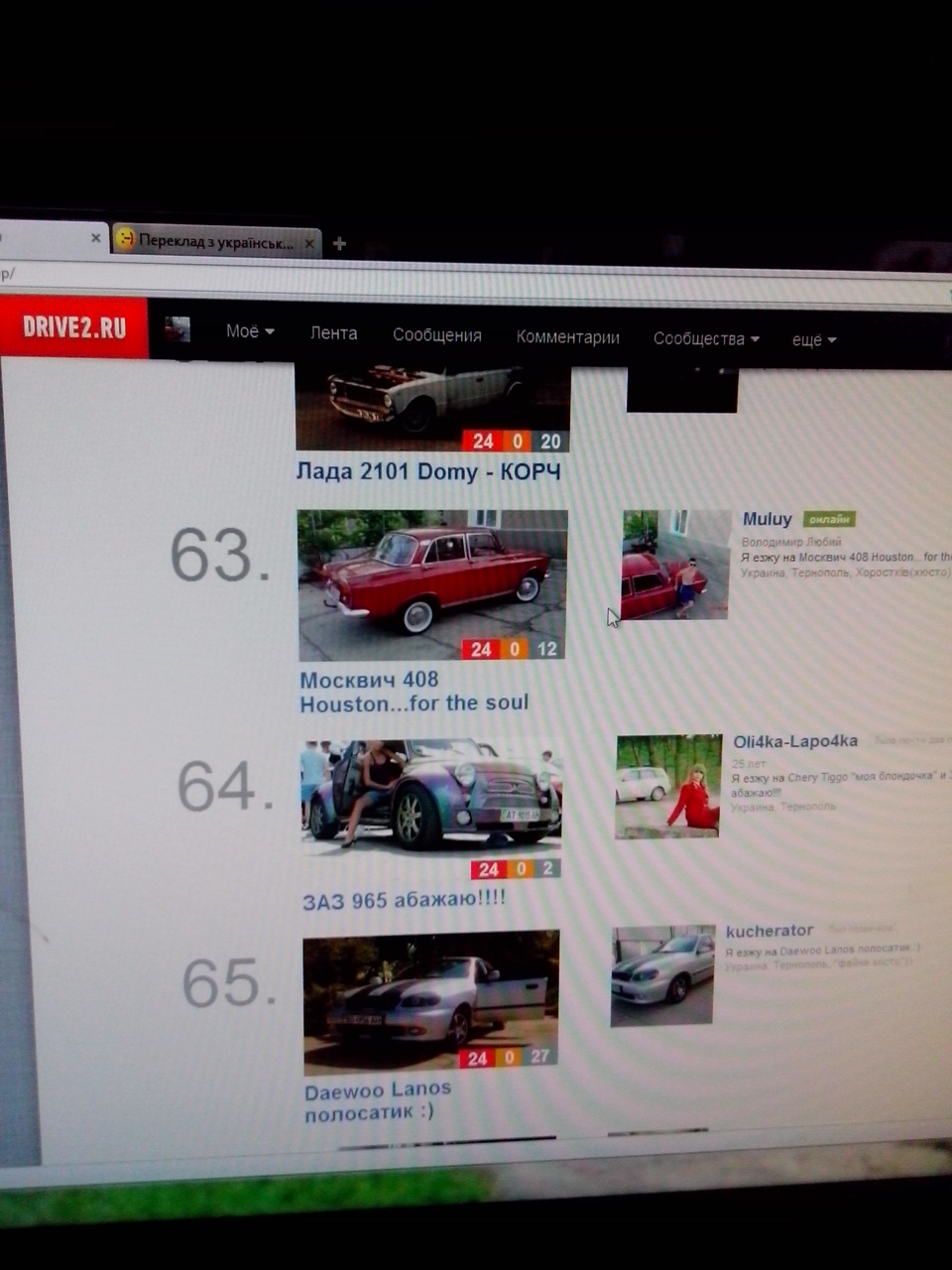Image resolution: width=952 pixels, height=1270 pixels.
Task: Open the Лада 2101 Domy car photo
Action: (432, 407)
